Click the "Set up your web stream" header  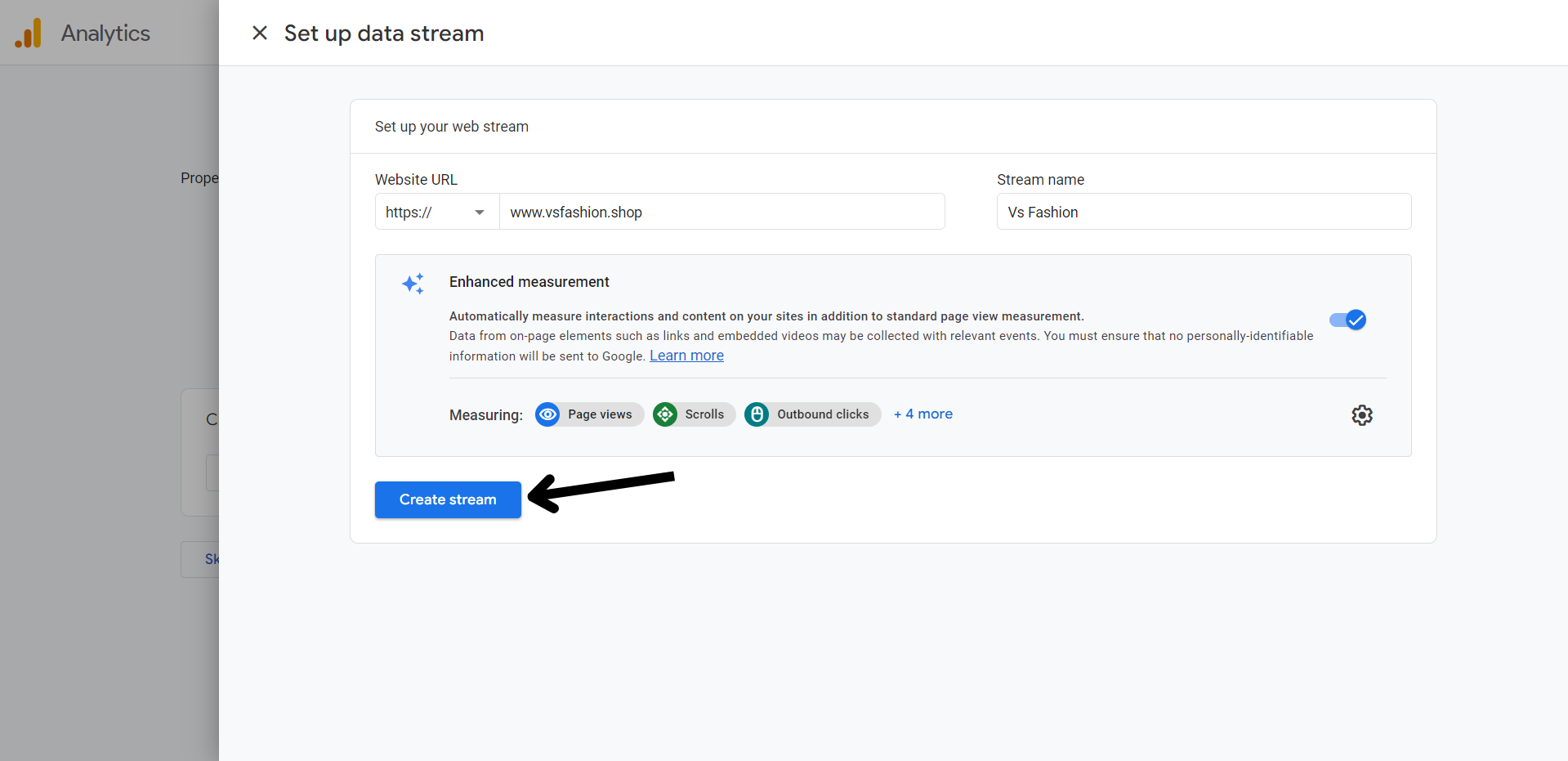click(x=451, y=127)
